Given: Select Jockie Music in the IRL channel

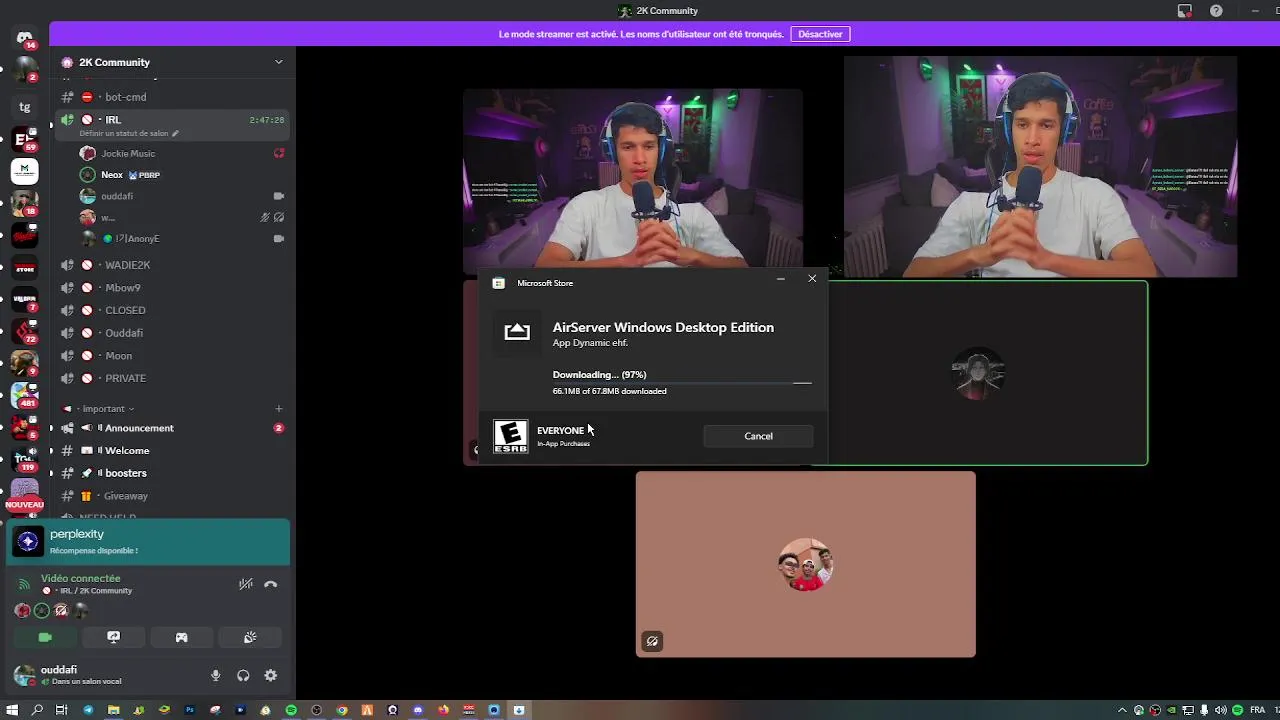Looking at the screenshot, I should (182, 154).
